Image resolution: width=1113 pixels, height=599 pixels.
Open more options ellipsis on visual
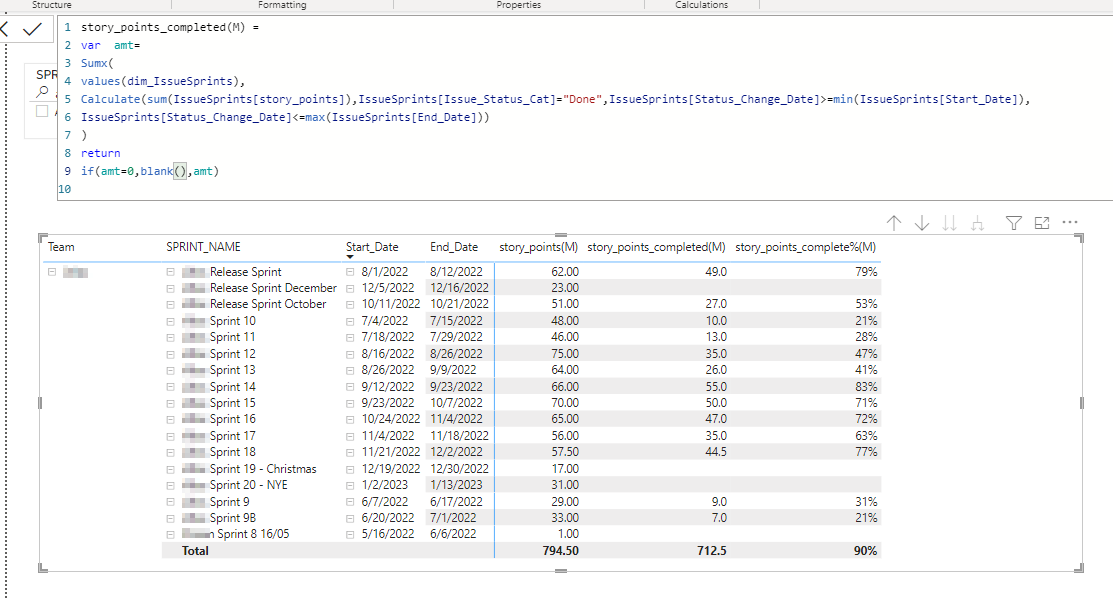pos(1070,223)
